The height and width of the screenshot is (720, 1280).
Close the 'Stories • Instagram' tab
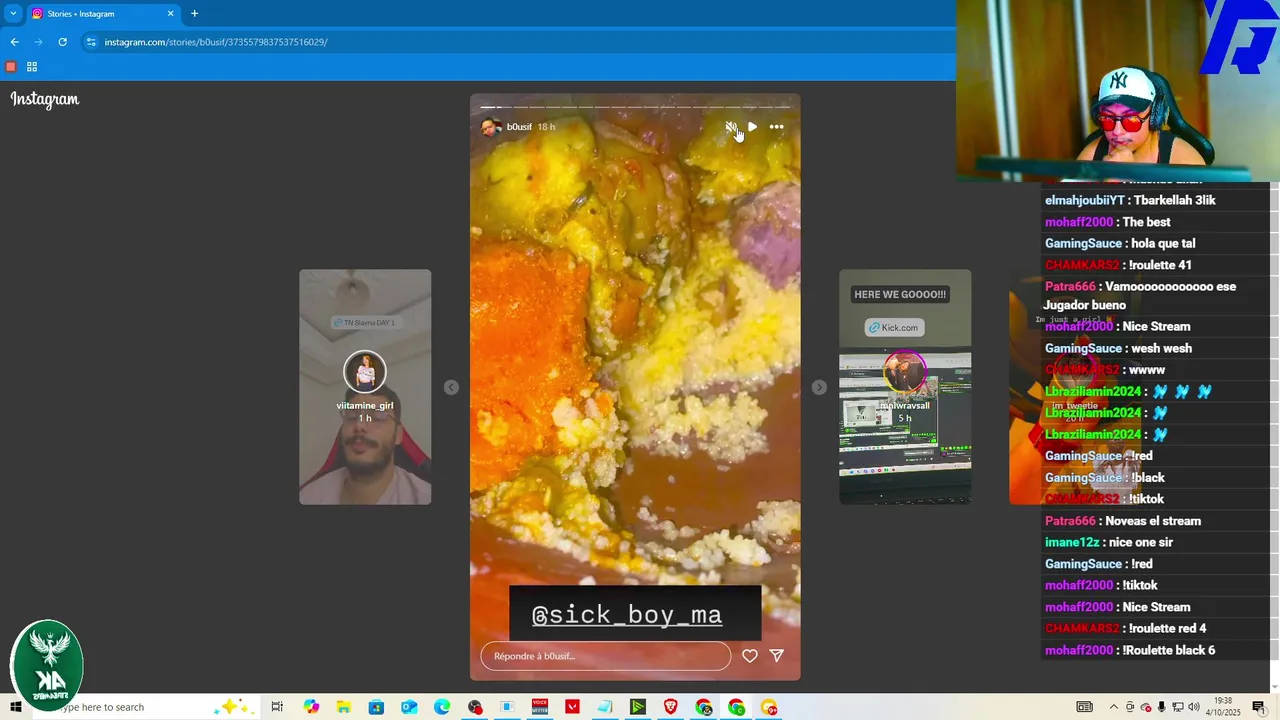[170, 13]
